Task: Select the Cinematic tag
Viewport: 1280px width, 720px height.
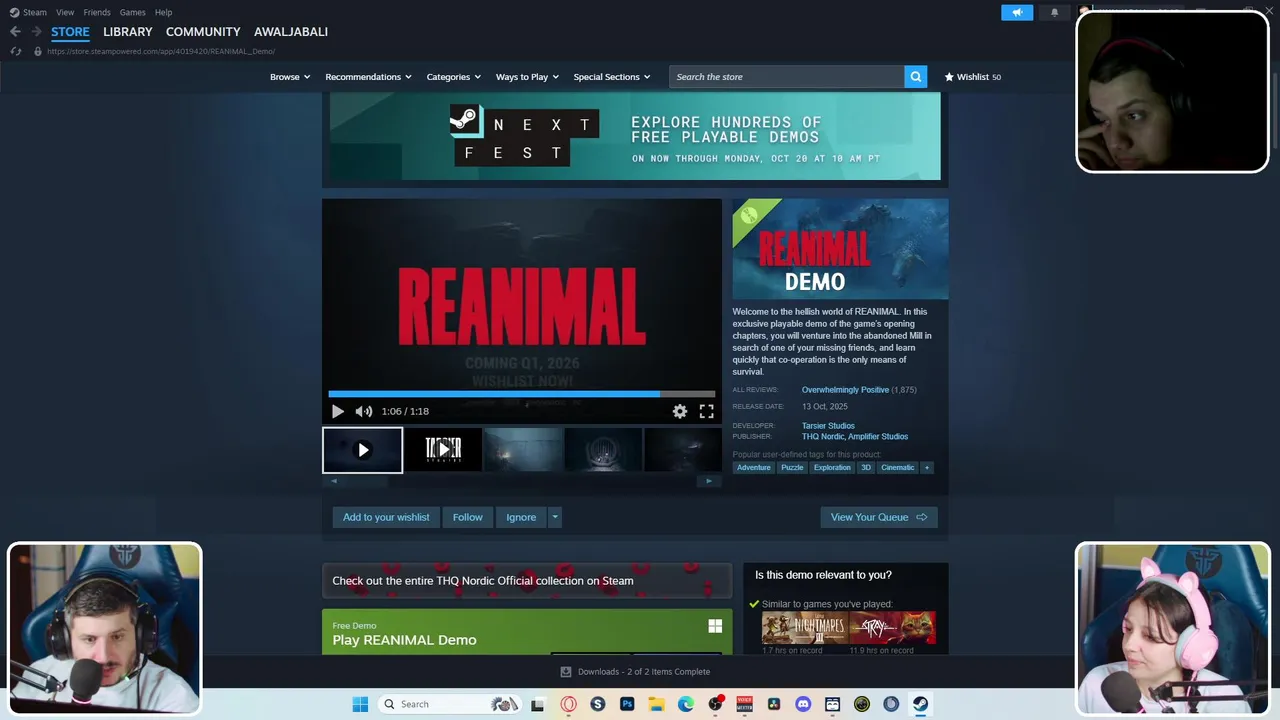Action: tap(898, 467)
